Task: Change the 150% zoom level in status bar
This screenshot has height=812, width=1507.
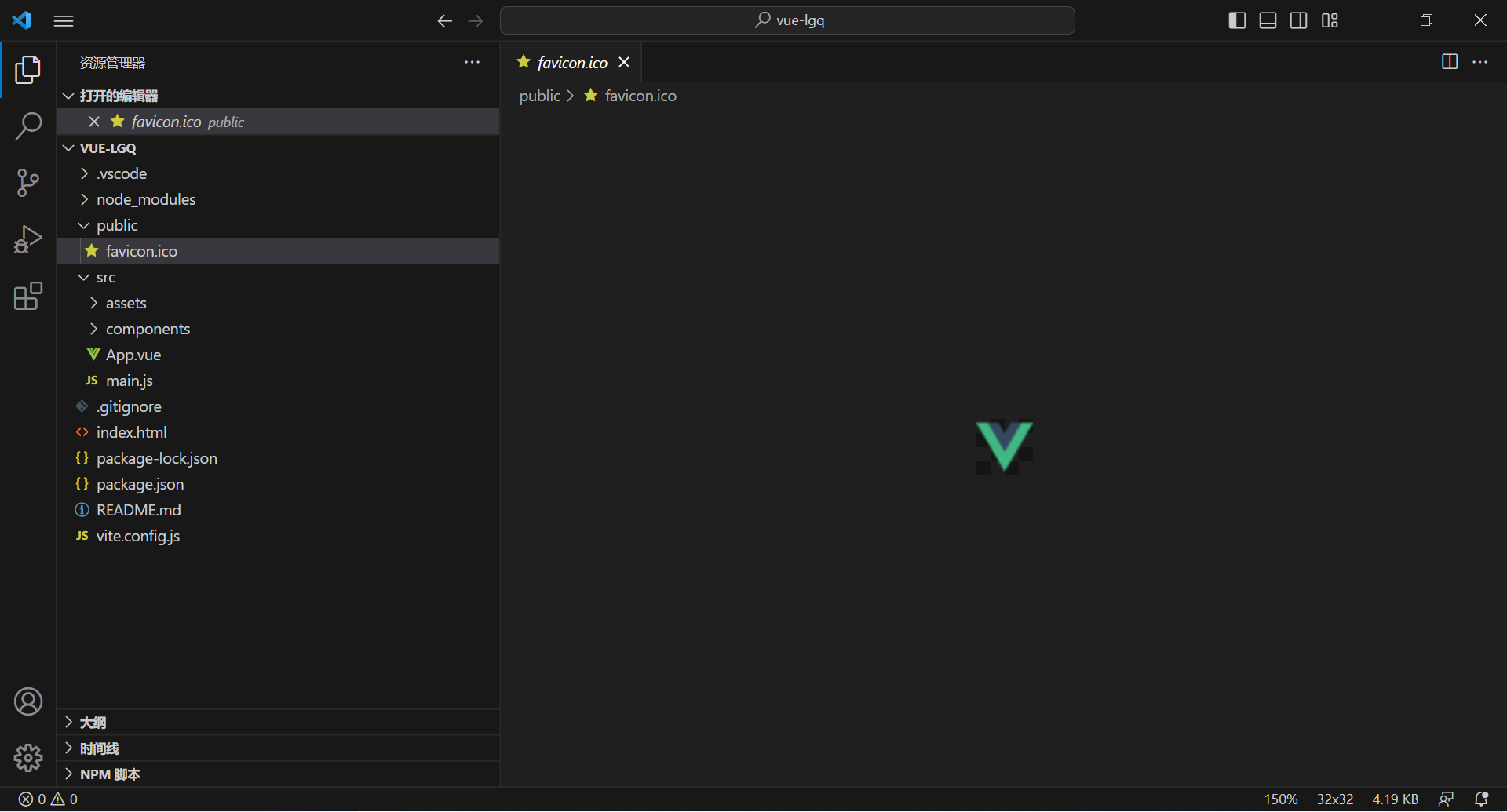Action: (1280, 799)
